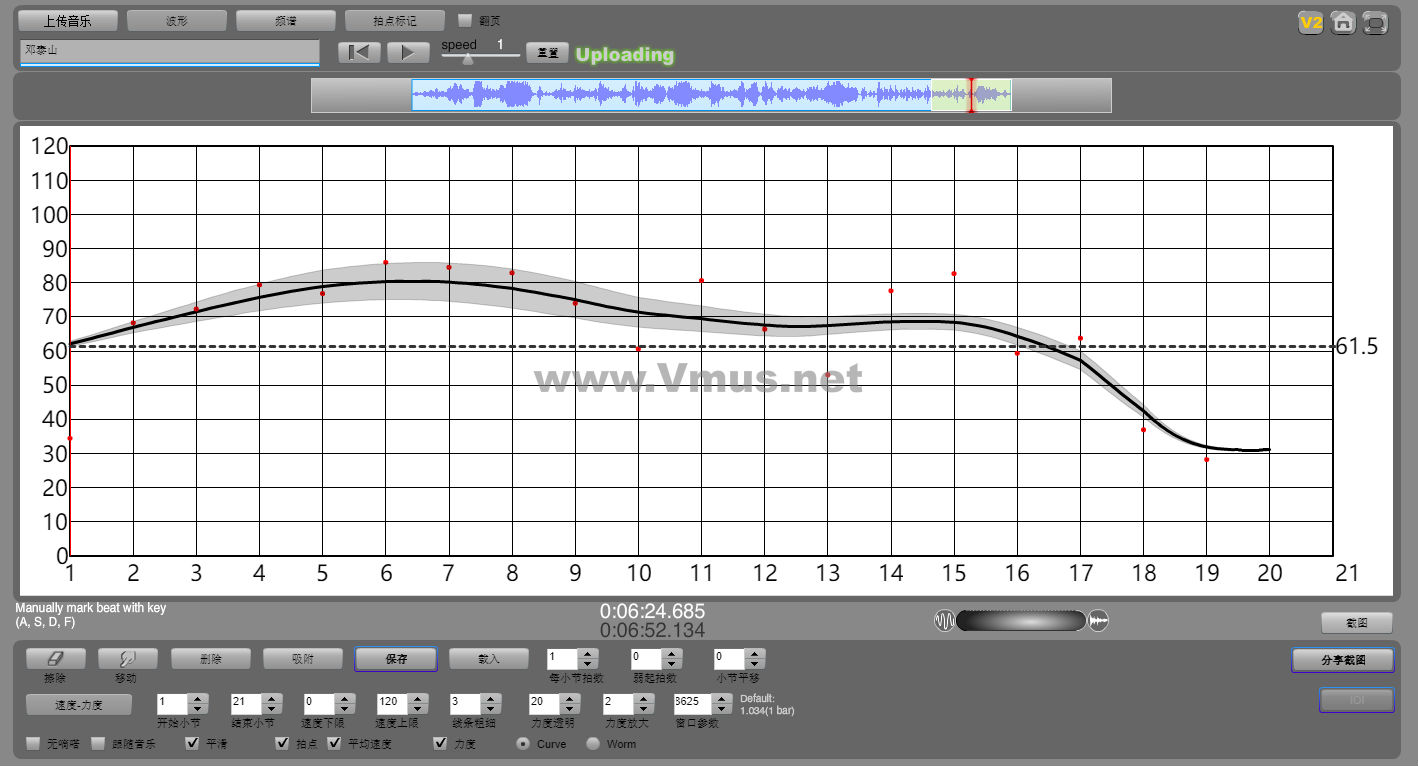
Task: Increase the 结束小节 end-bar value by one
Action: [x=271, y=699]
